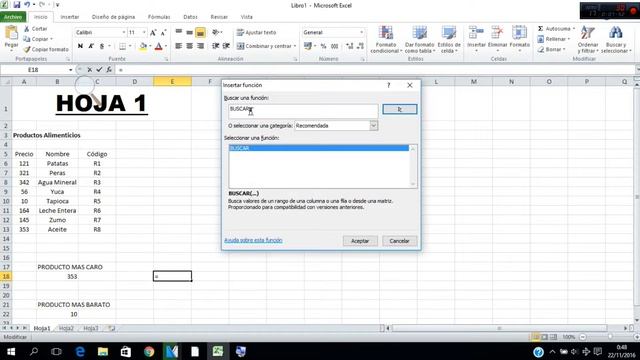Click the zoom slider in status bar
This screenshot has height=360, width=640.
click(609, 337)
